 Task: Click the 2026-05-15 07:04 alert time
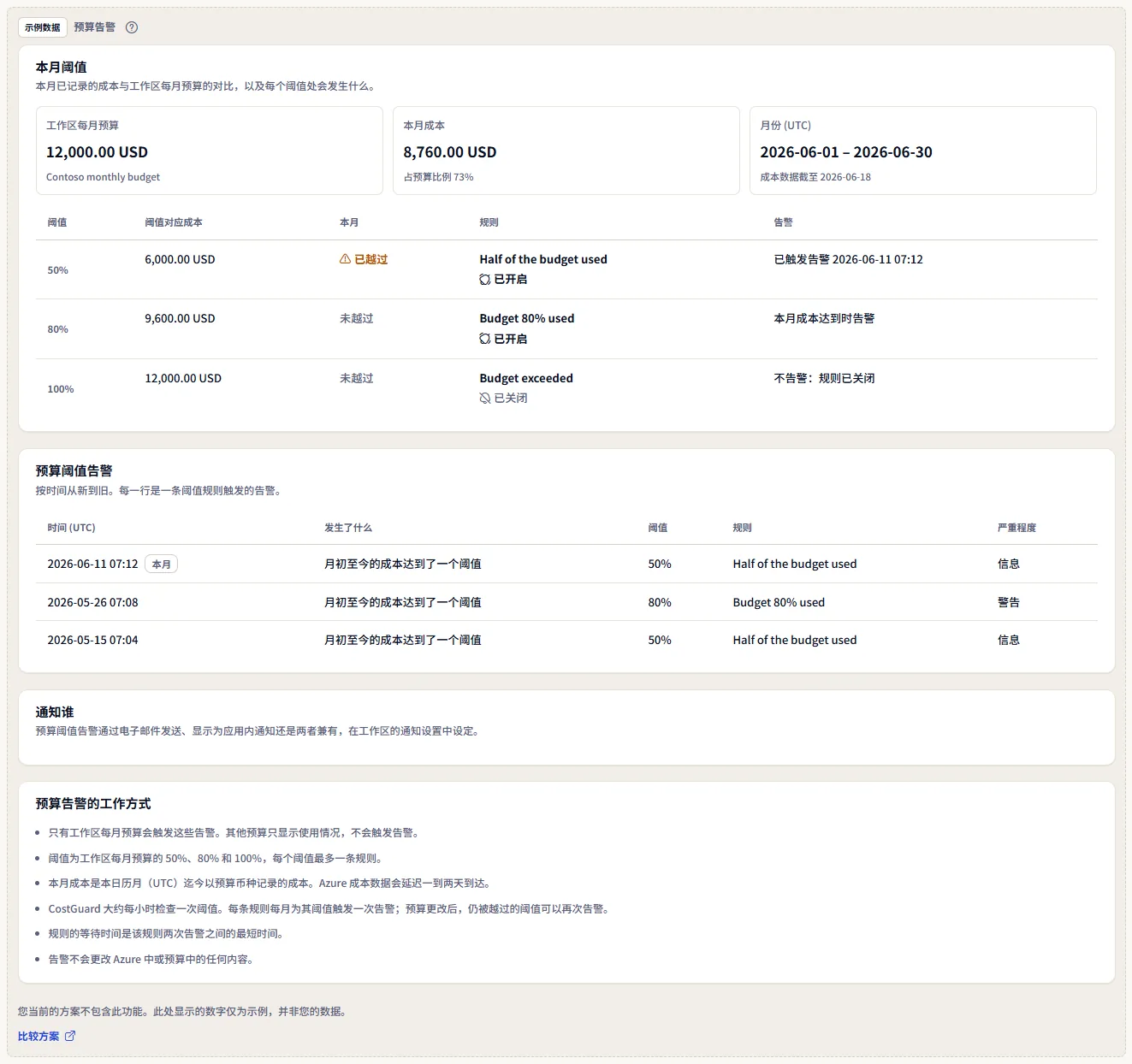click(x=92, y=640)
